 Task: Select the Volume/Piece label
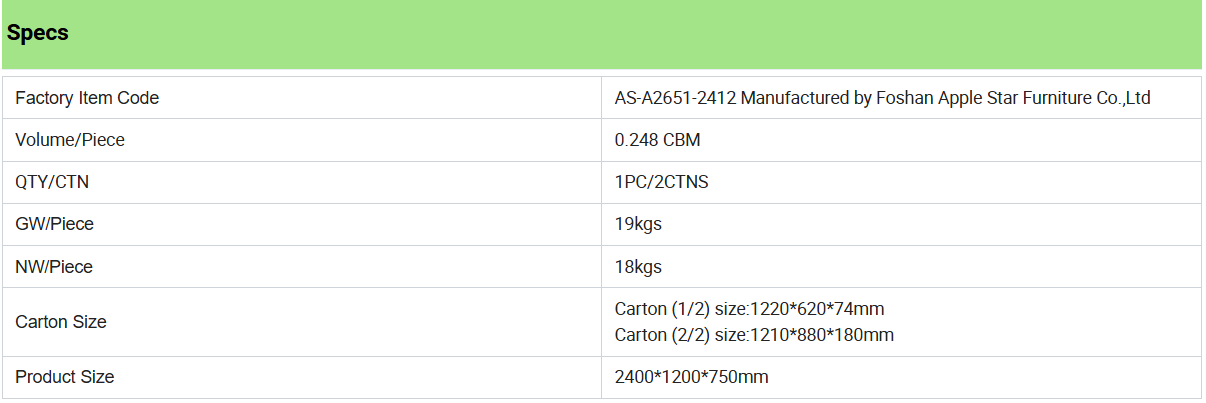tap(70, 141)
